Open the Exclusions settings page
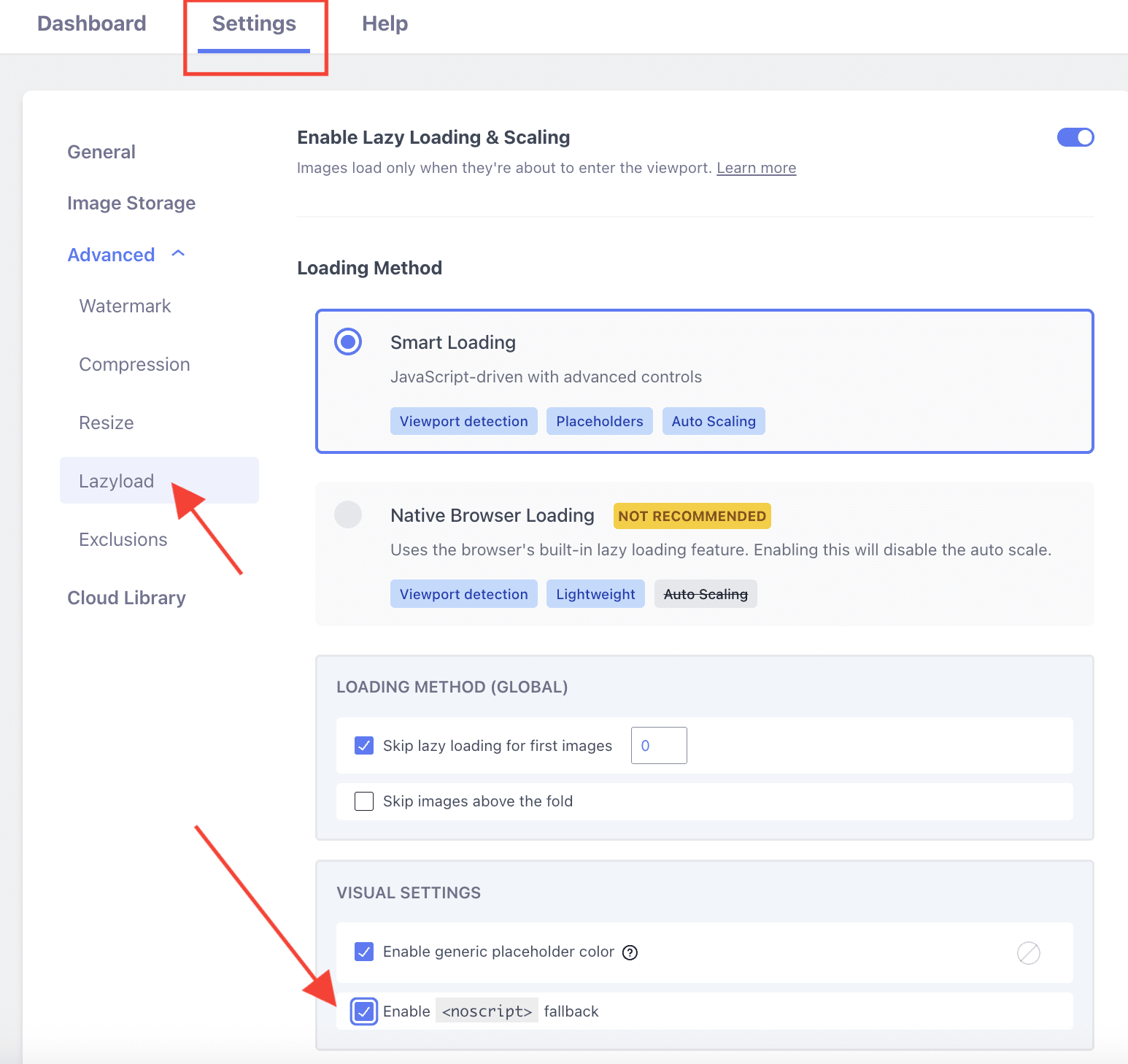The width and height of the screenshot is (1128, 1064). coord(123,539)
